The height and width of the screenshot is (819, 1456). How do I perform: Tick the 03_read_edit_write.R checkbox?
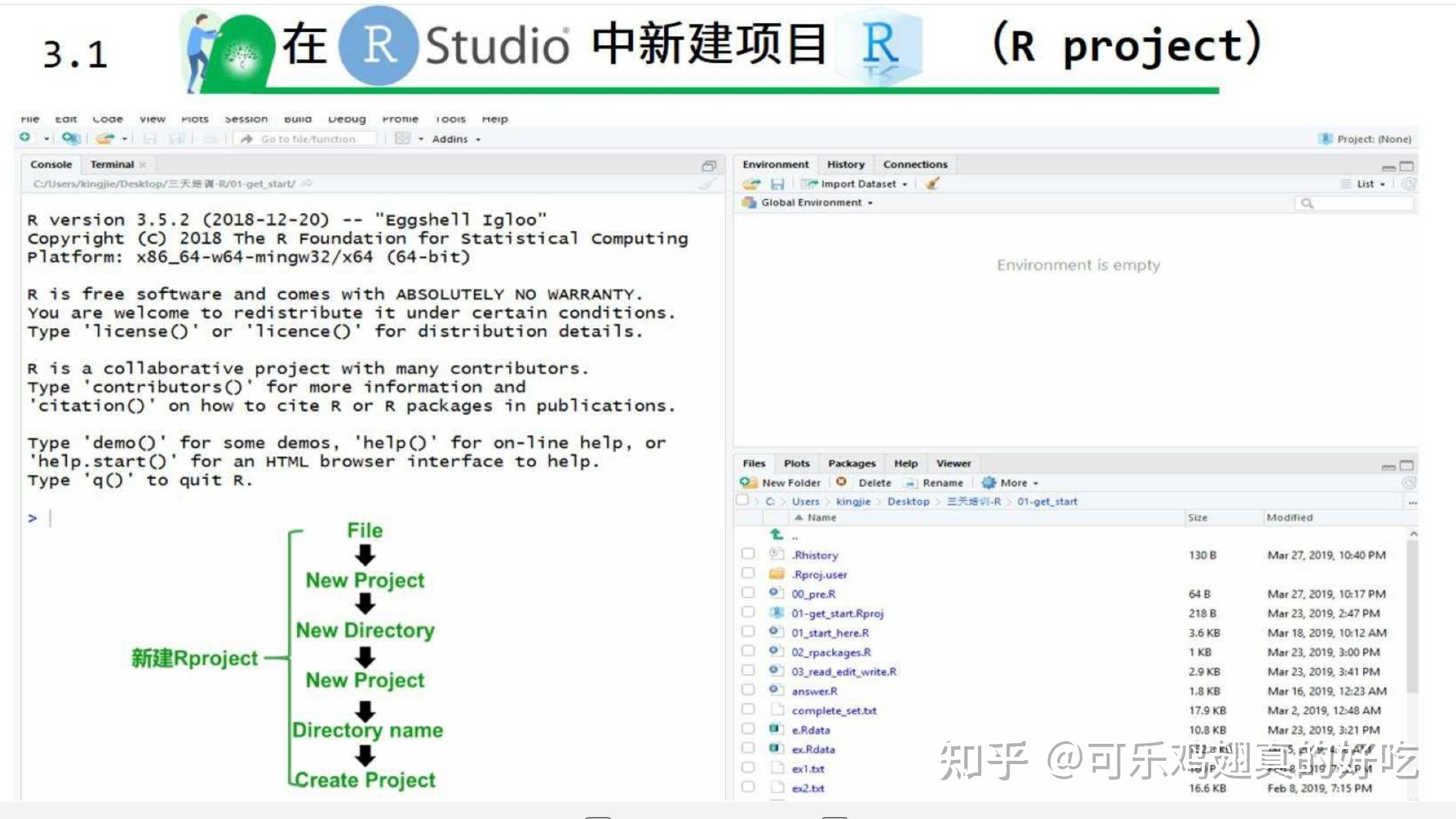pyautogui.click(x=748, y=670)
